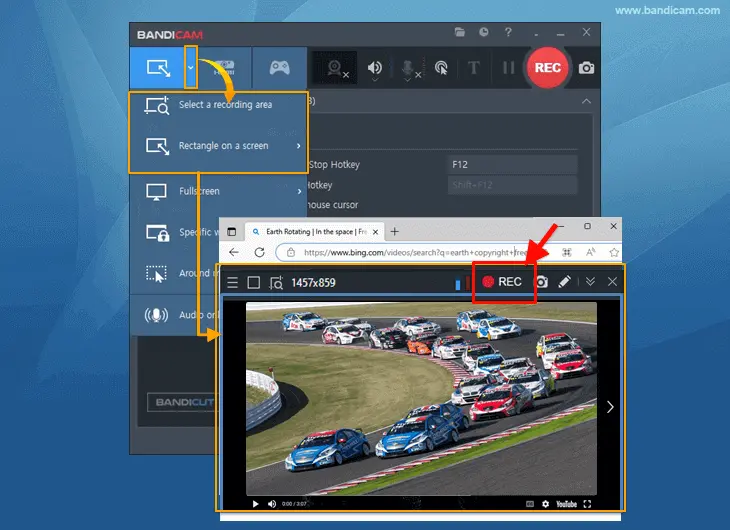Open the recording rectangle hamburger menu
This screenshot has height=530, width=730.
232,283
